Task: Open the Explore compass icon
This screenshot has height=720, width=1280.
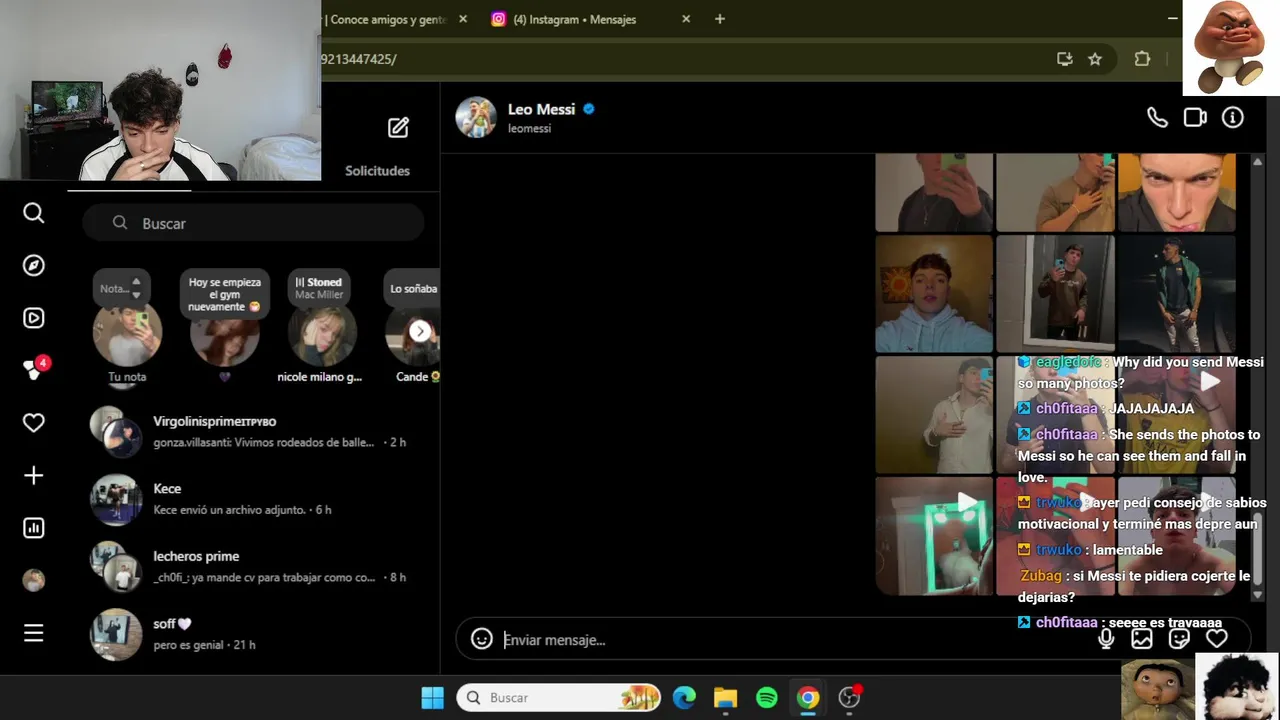Action: [x=34, y=266]
